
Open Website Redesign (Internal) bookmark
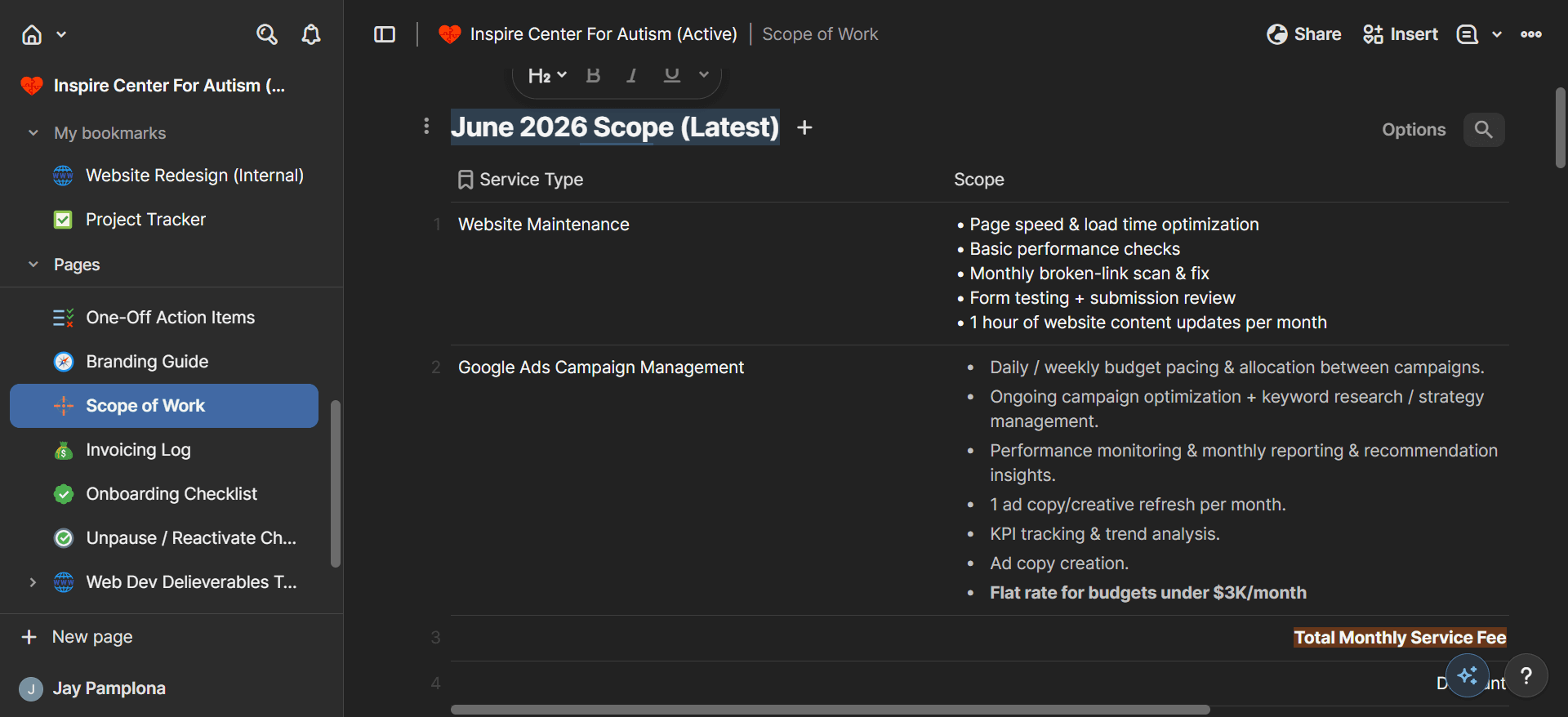coord(194,176)
